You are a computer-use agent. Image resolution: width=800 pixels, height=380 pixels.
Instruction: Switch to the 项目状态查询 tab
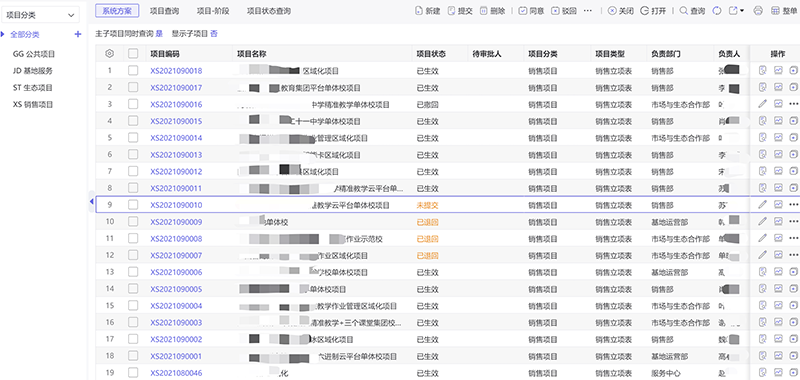[269, 10]
